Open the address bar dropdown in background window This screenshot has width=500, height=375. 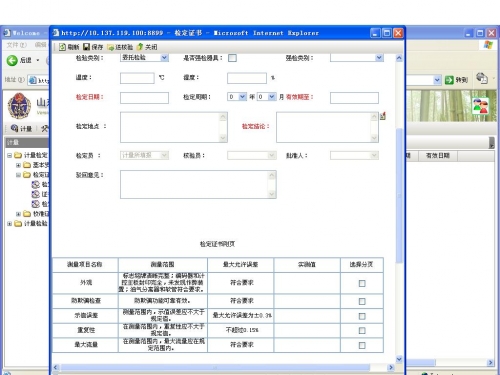437,80
